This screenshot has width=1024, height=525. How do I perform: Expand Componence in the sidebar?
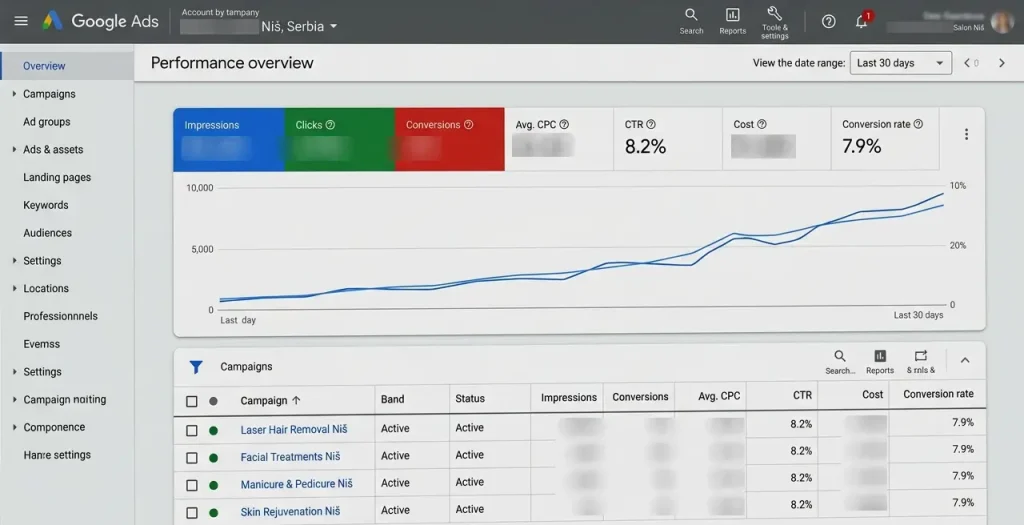tap(14, 427)
